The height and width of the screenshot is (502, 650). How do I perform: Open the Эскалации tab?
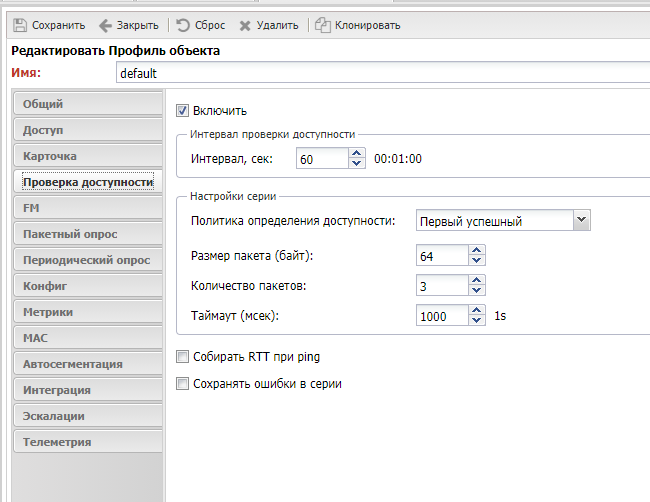[88, 416]
